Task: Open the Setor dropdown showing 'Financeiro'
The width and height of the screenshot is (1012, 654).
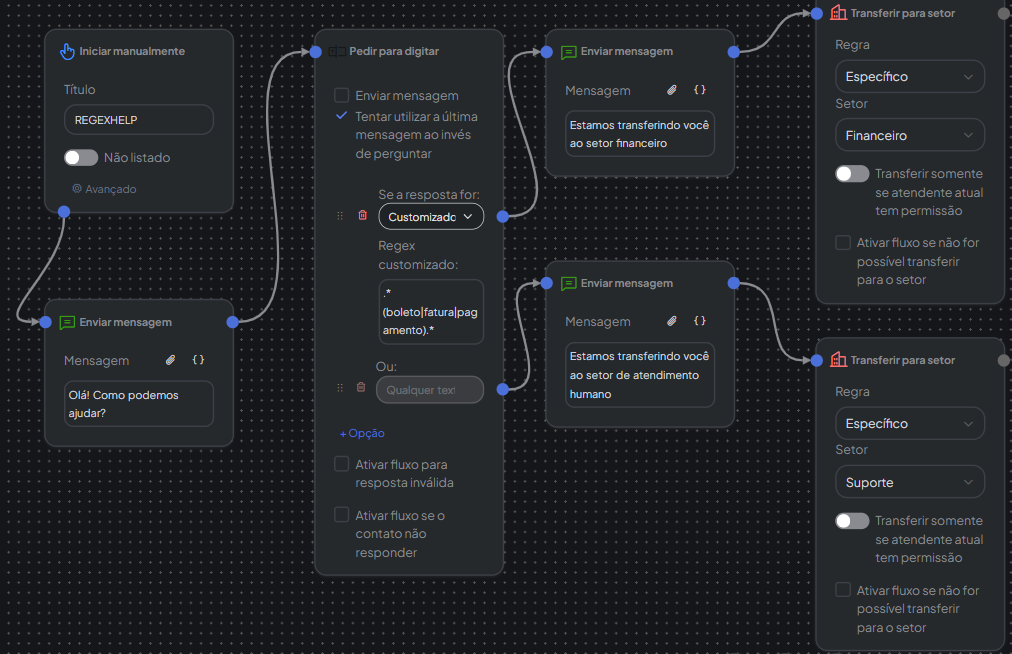Action: click(909, 135)
